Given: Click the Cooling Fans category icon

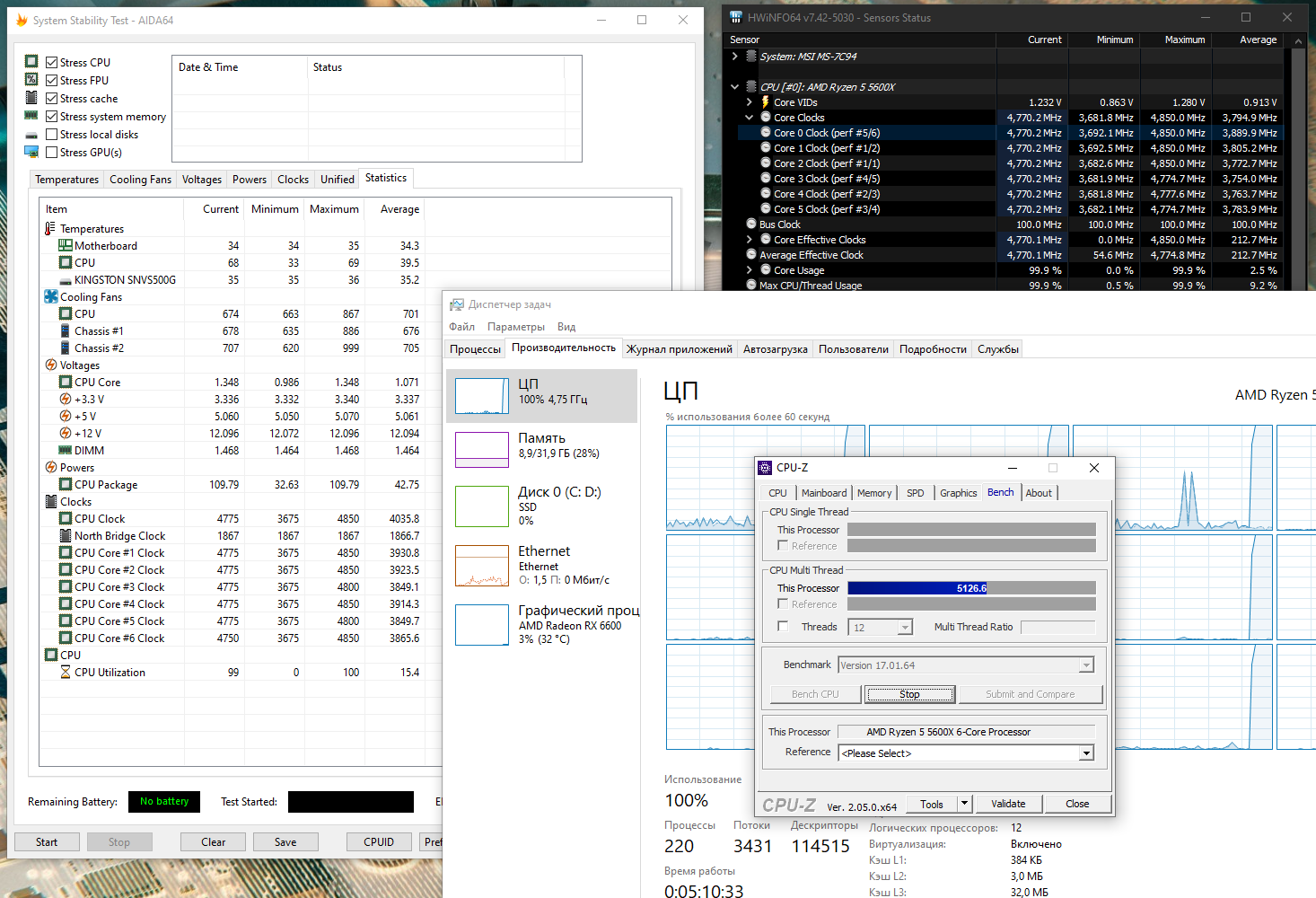Looking at the screenshot, I should (51, 297).
